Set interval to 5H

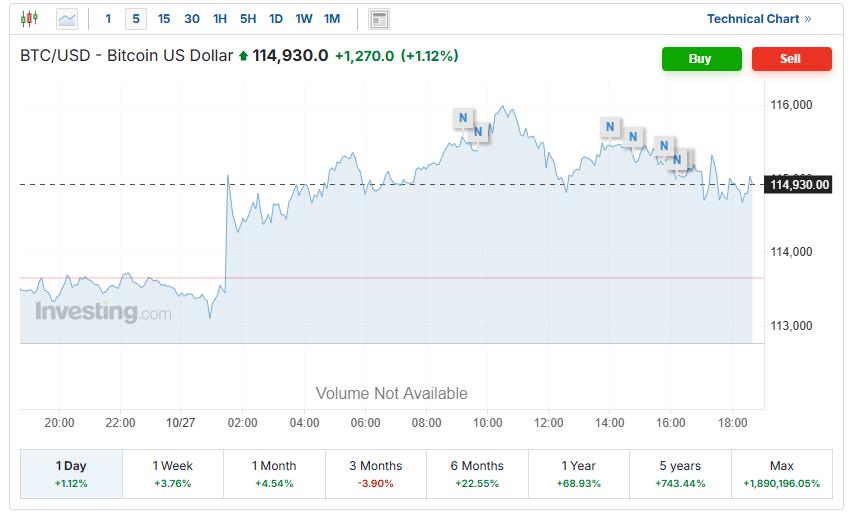[248, 19]
